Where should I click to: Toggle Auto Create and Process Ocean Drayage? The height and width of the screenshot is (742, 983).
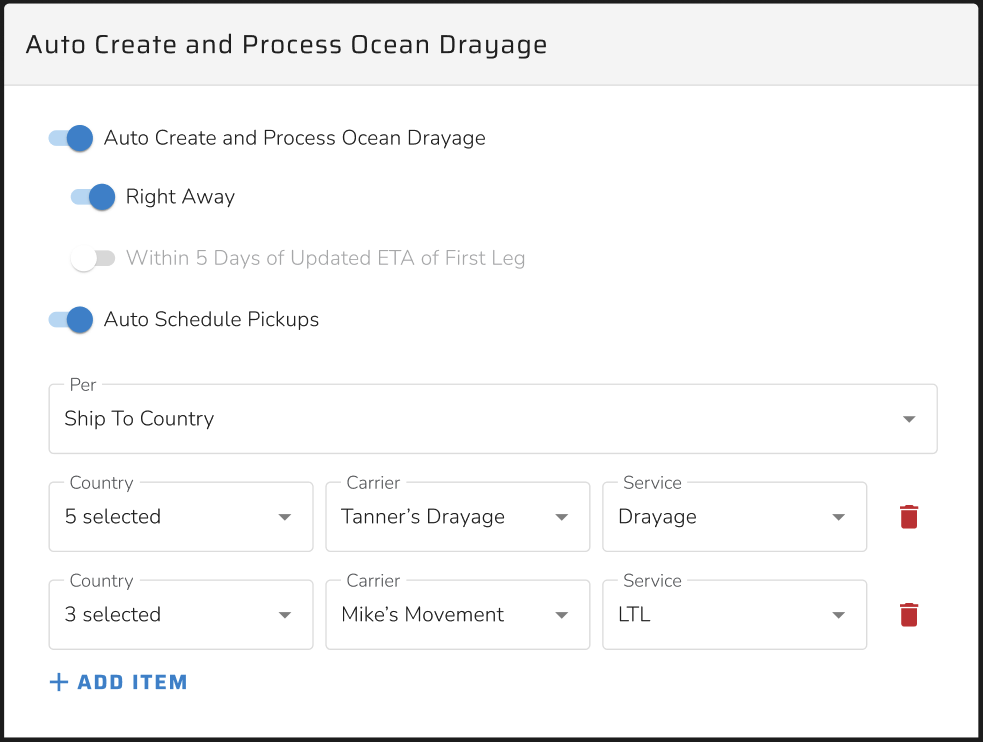point(72,138)
